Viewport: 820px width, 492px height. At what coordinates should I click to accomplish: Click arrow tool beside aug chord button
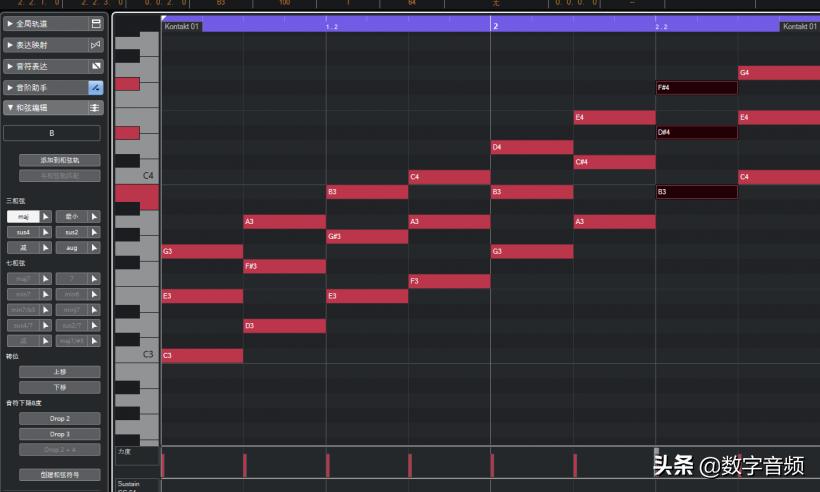pos(94,248)
